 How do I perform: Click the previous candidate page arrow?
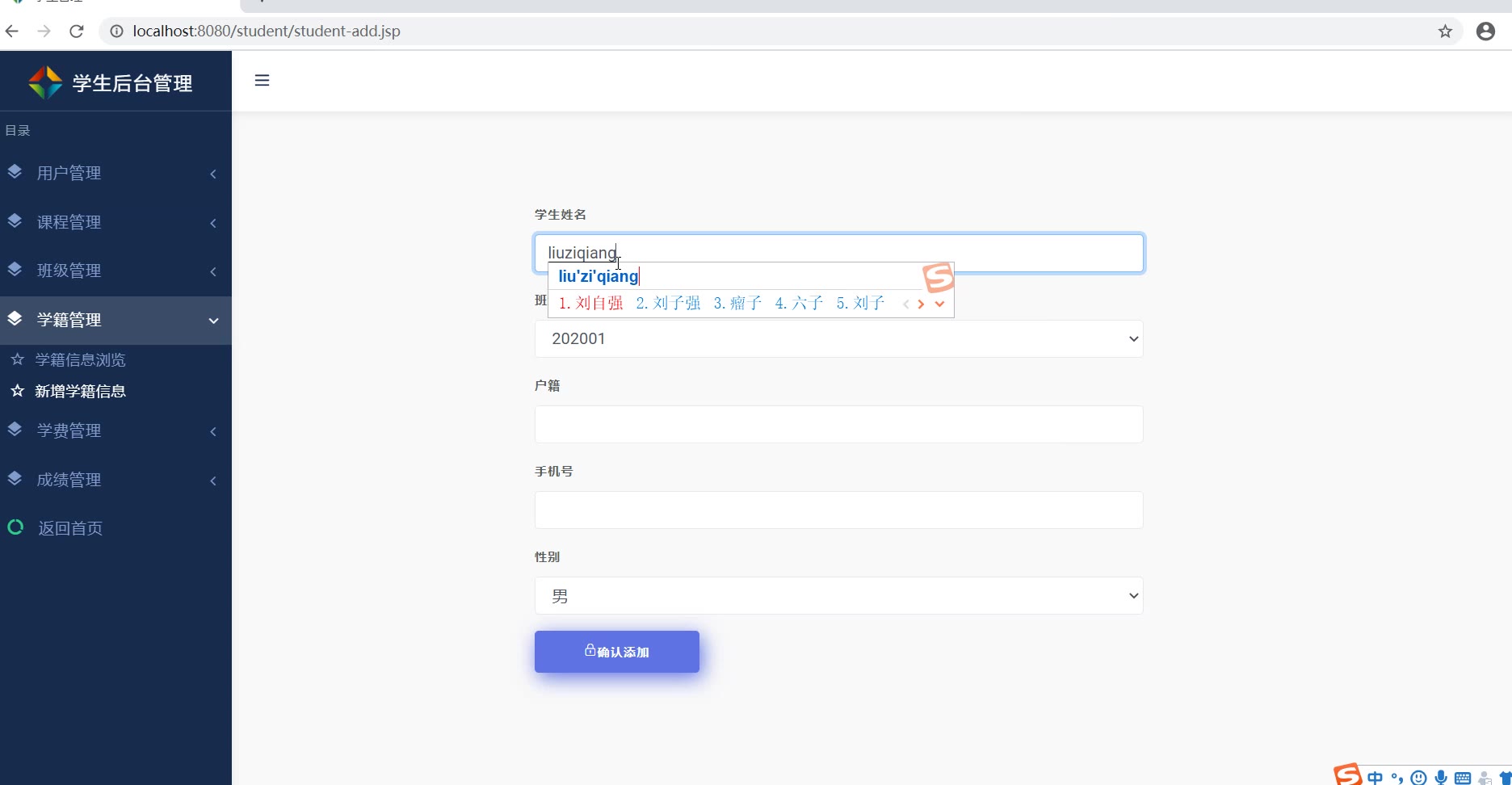[905, 304]
